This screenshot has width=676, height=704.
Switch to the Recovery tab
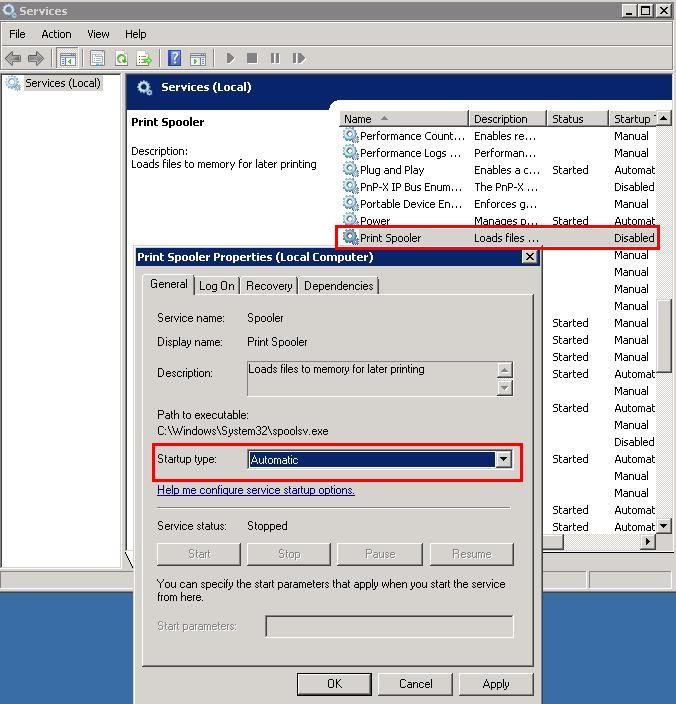269,286
